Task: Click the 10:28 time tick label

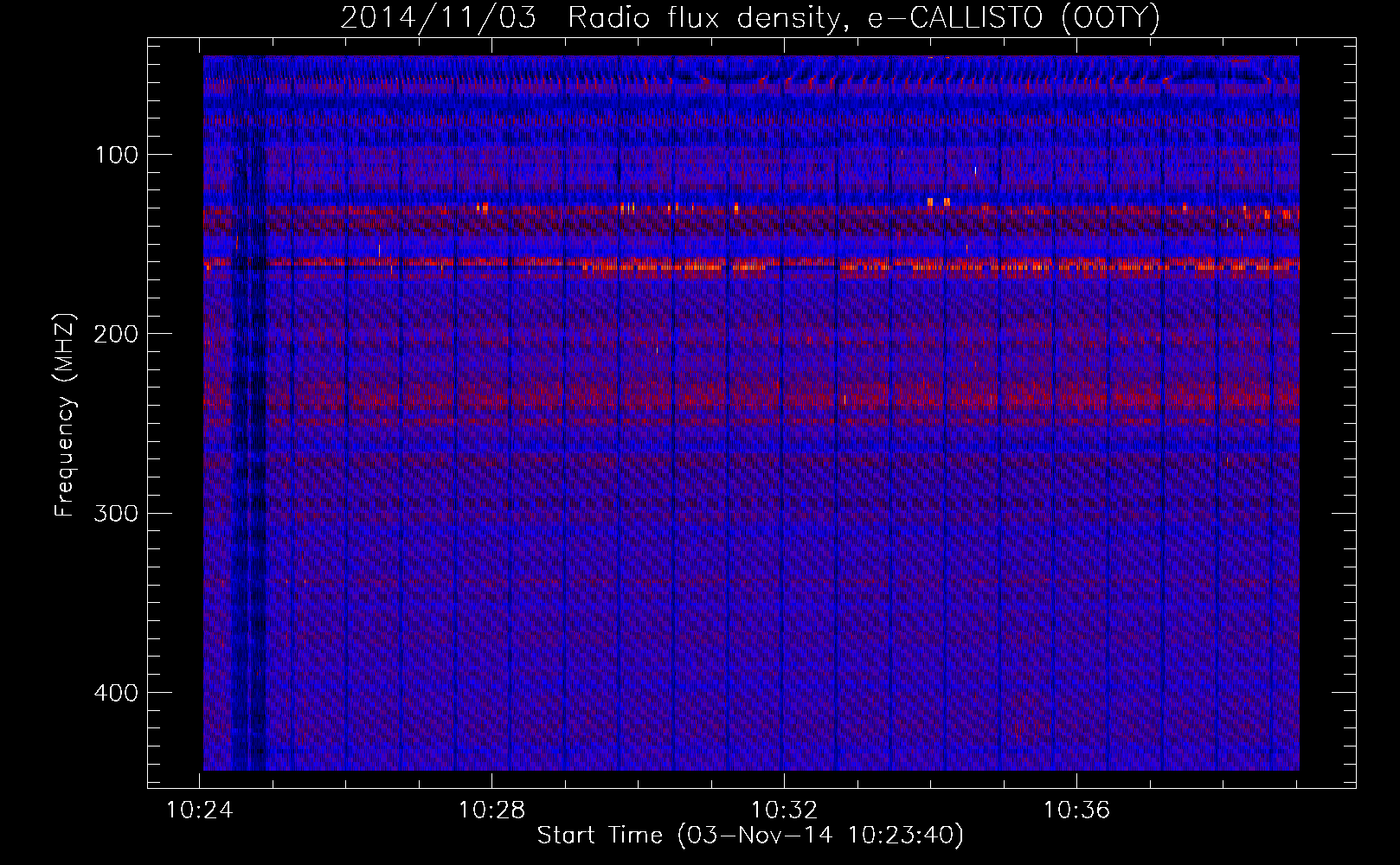Action: point(491,811)
